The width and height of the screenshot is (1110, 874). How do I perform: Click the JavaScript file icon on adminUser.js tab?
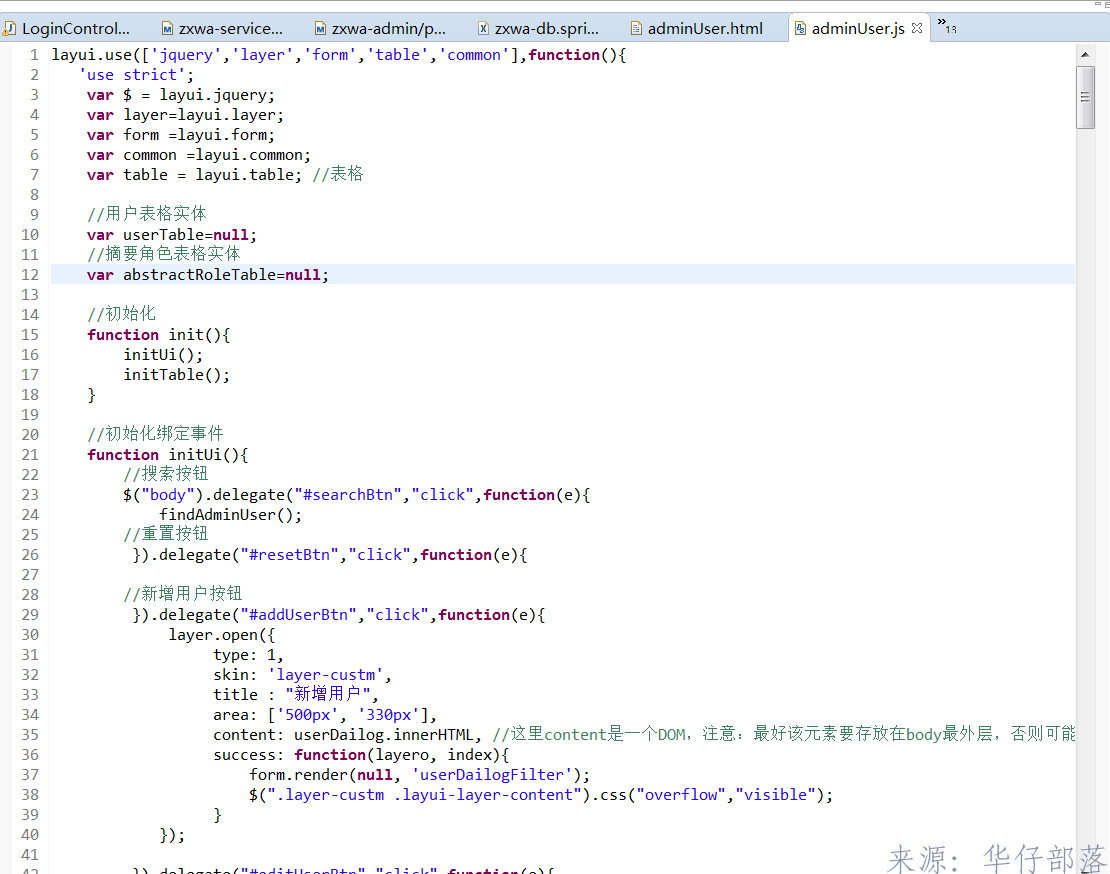coord(801,28)
